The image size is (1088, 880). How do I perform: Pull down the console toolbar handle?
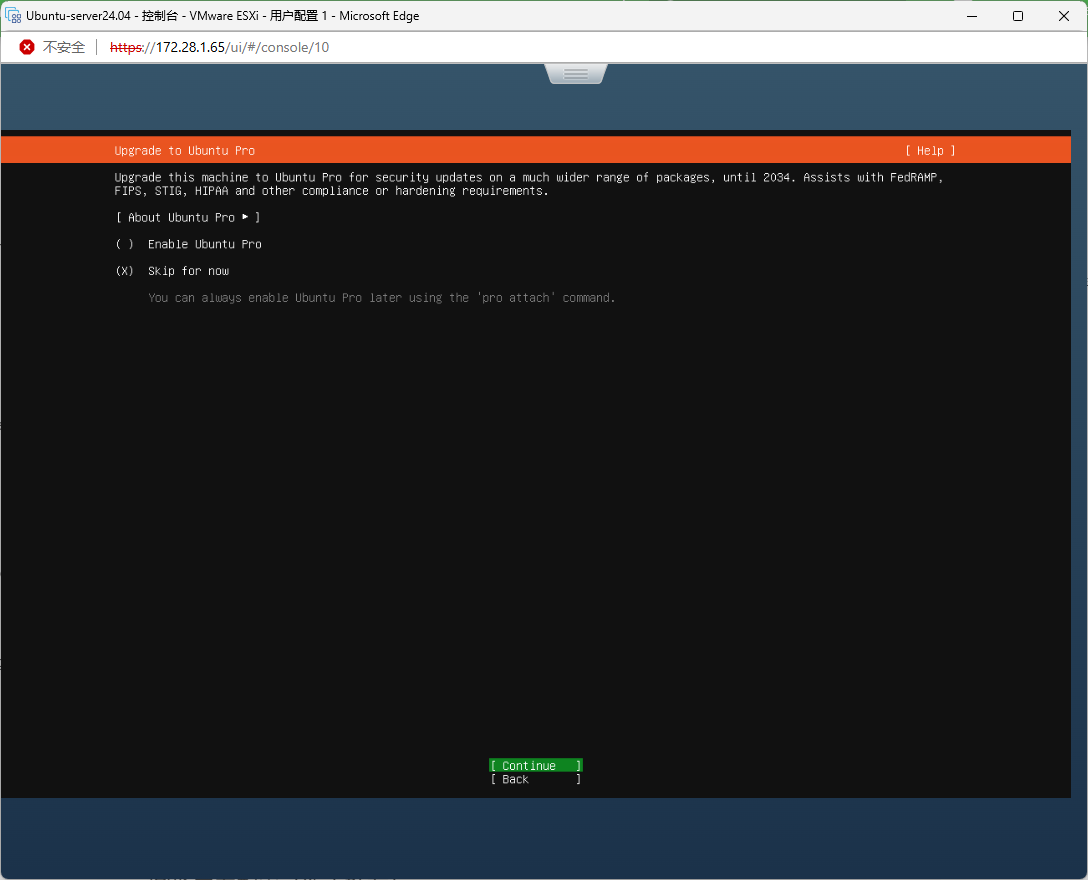point(575,74)
